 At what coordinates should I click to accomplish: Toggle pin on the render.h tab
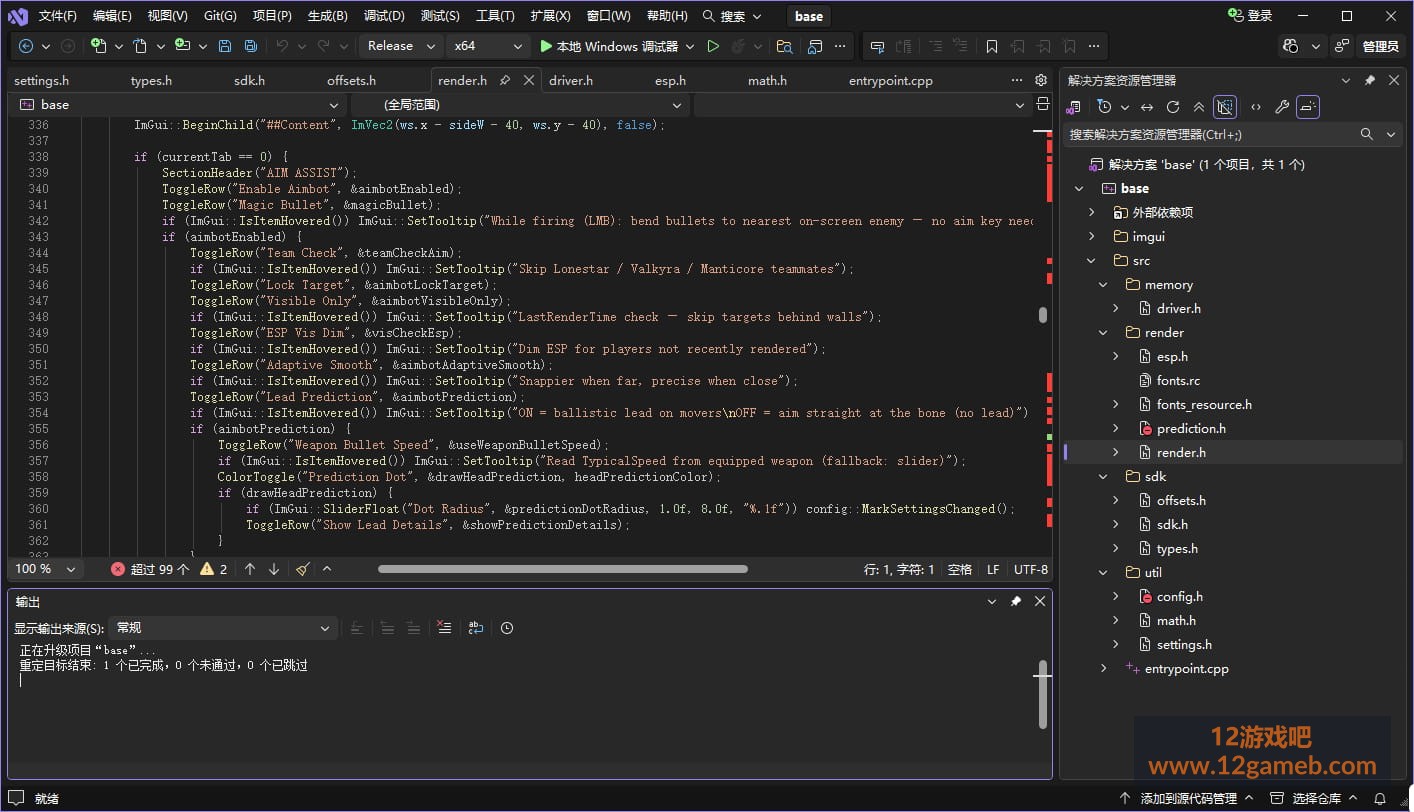click(x=505, y=80)
